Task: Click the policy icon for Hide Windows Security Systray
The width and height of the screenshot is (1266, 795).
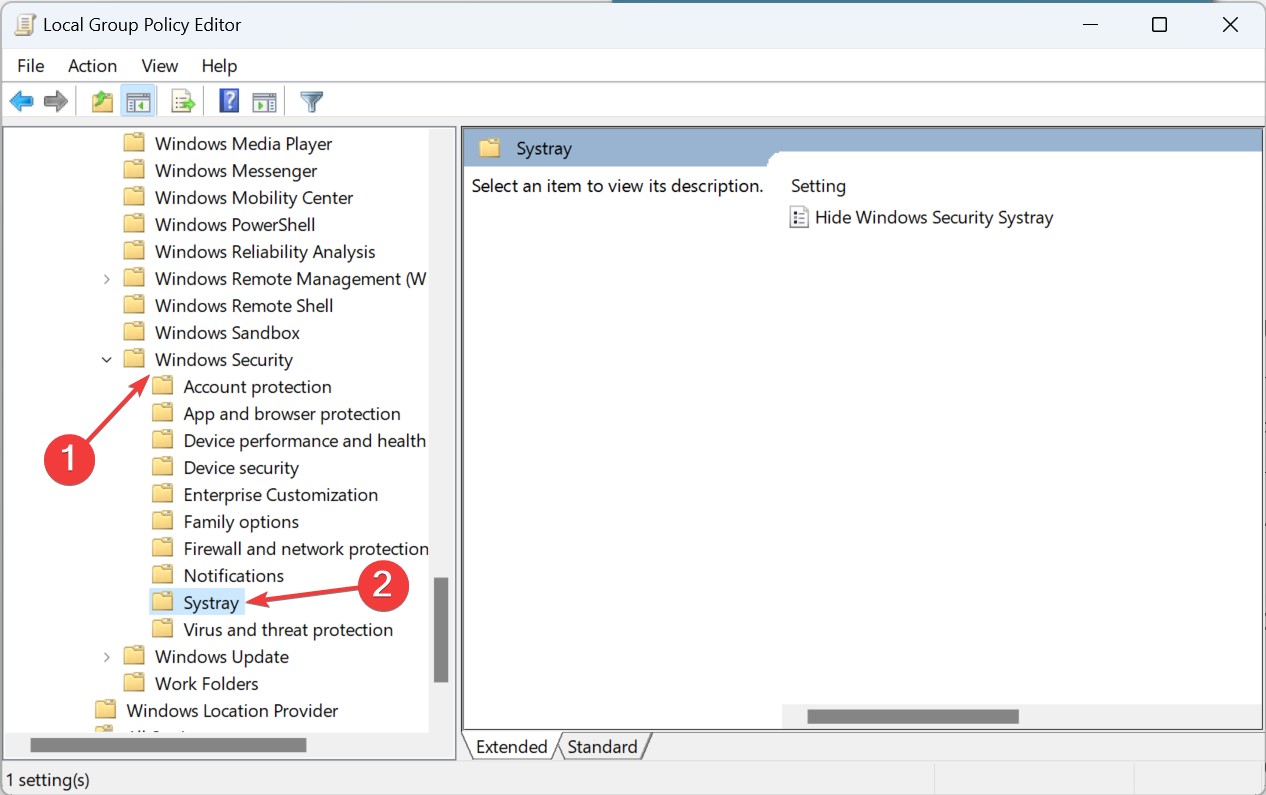Action: [799, 217]
